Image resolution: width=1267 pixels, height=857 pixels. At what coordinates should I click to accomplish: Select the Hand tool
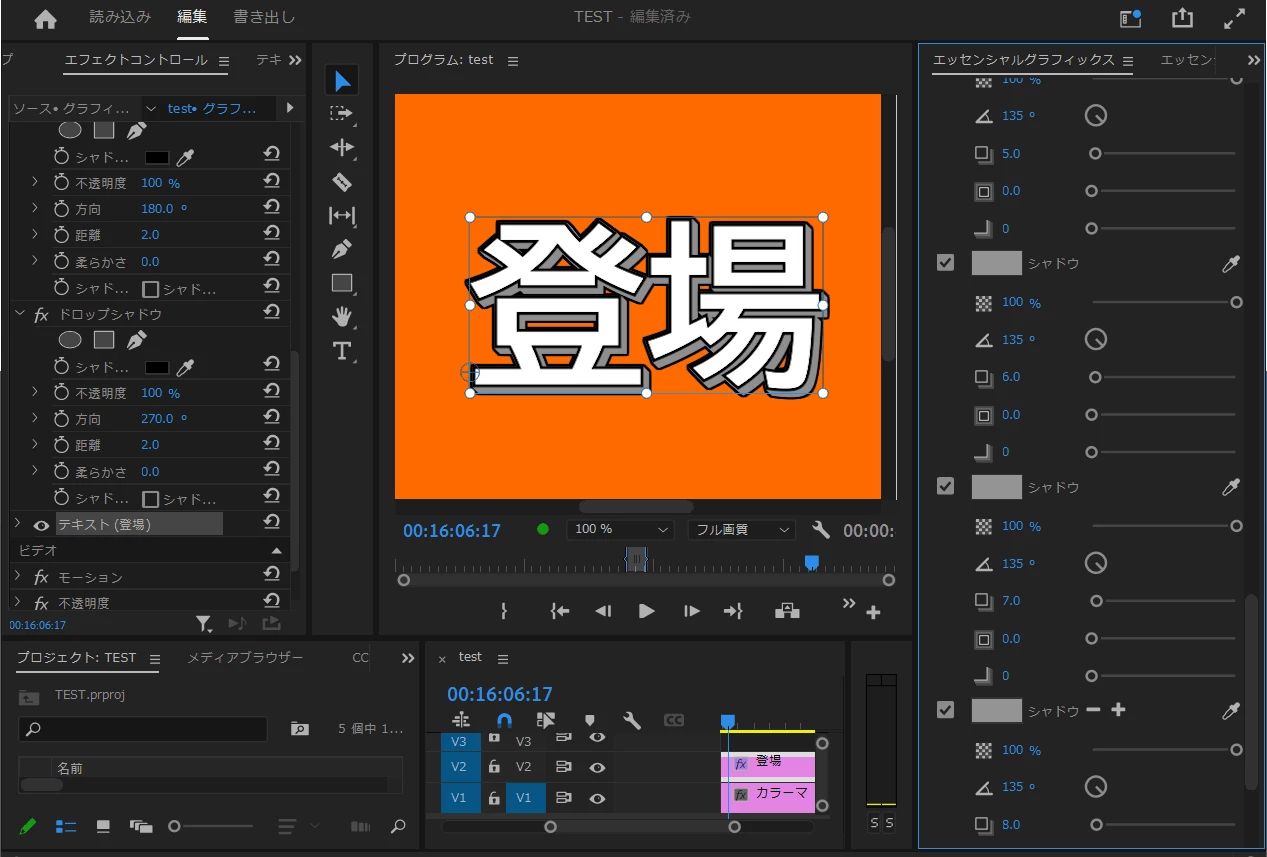click(342, 317)
